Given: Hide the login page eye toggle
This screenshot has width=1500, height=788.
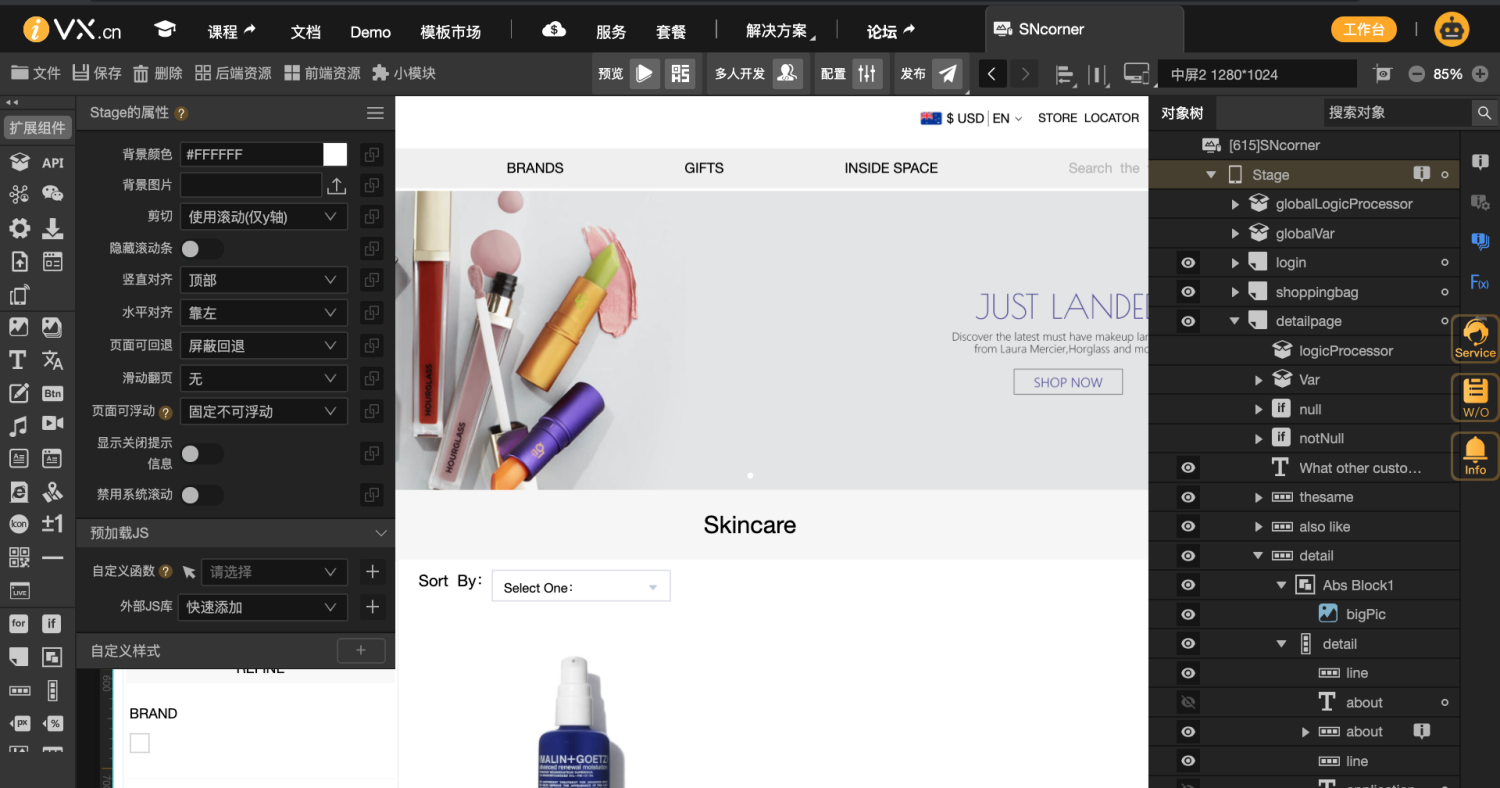Looking at the screenshot, I should click(x=1188, y=263).
